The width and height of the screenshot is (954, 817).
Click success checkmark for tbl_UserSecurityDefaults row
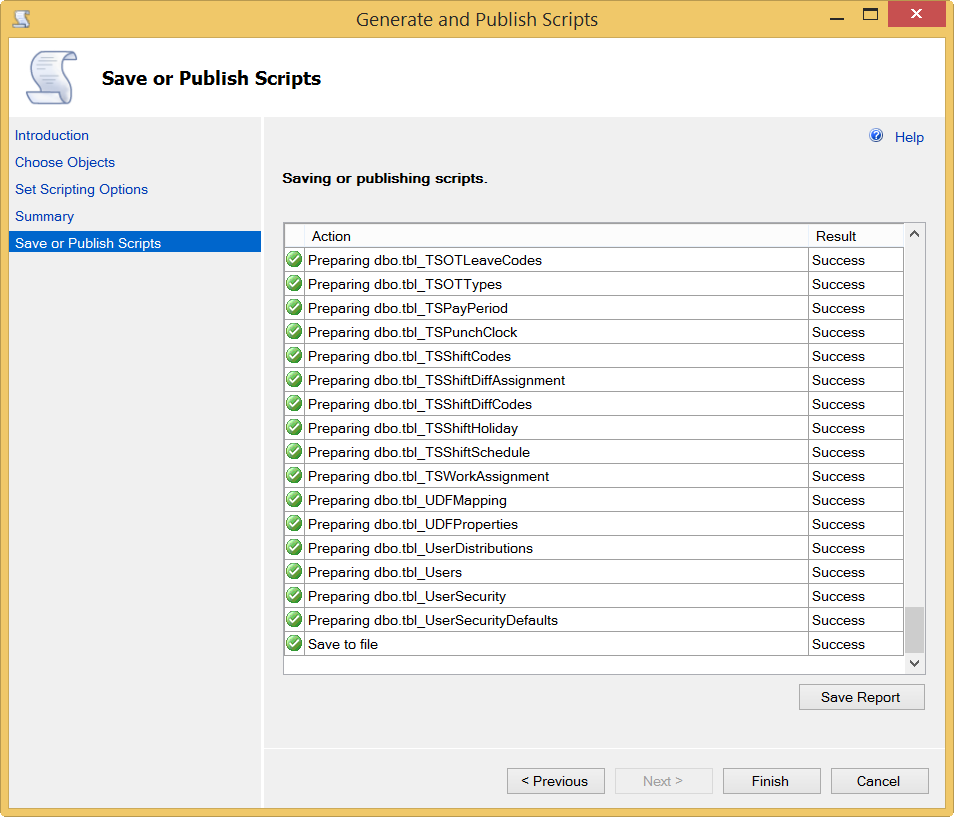(x=294, y=620)
